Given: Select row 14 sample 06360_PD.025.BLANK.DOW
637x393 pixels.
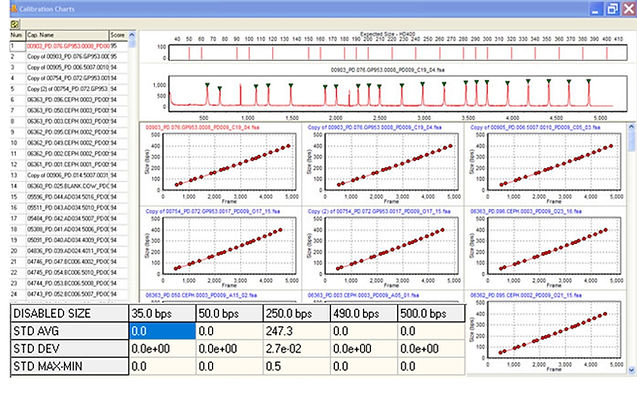Looking at the screenshot, I should coord(69,186).
